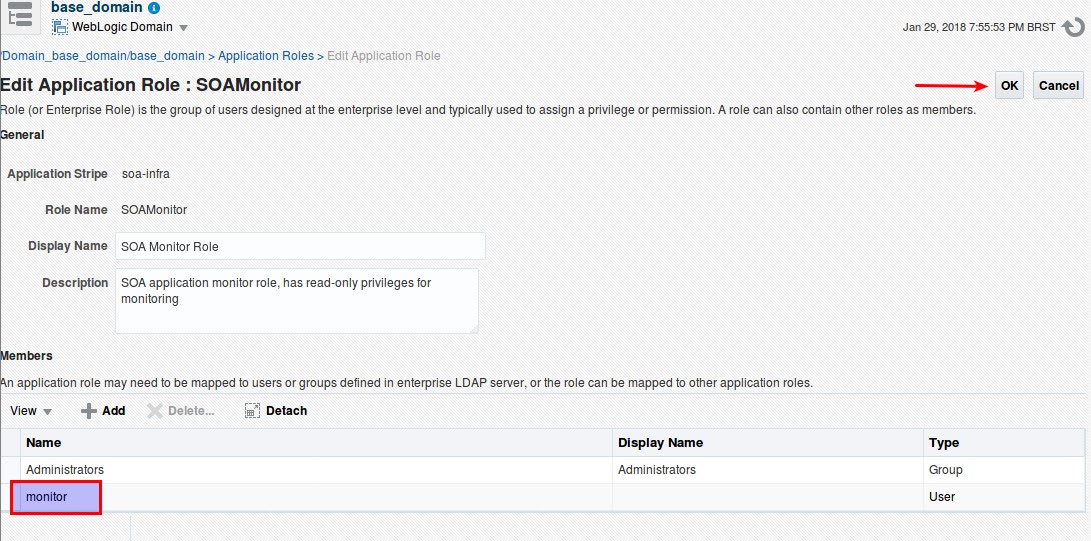Open the target navigation tree icon
1091x541 pixels.
click(x=20, y=15)
